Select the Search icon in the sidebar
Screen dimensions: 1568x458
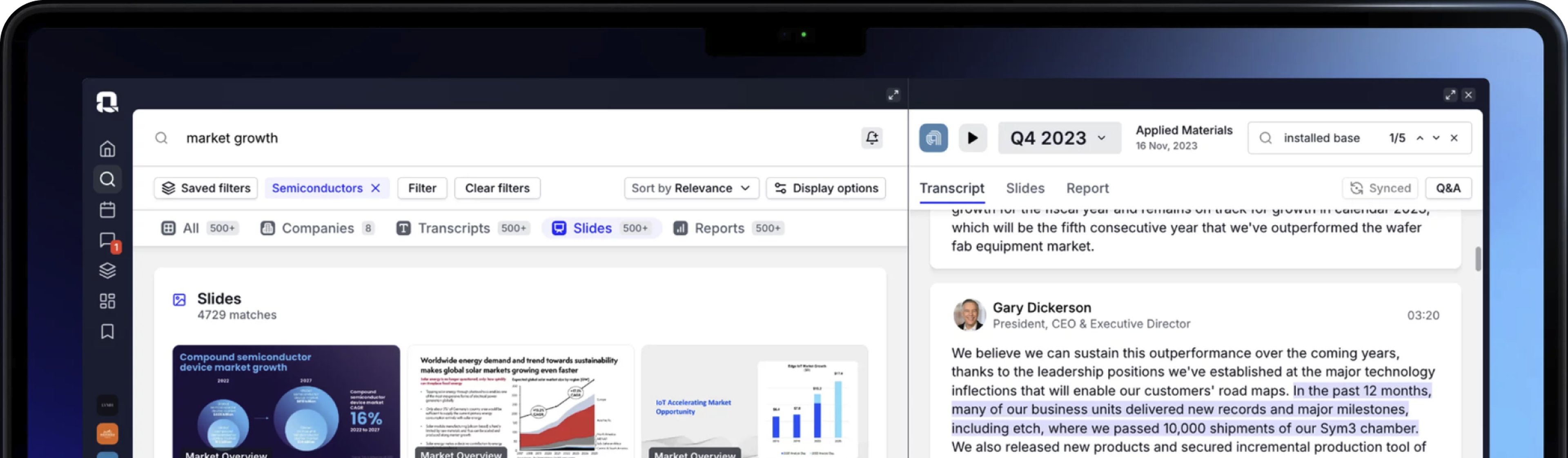point(107,180)
